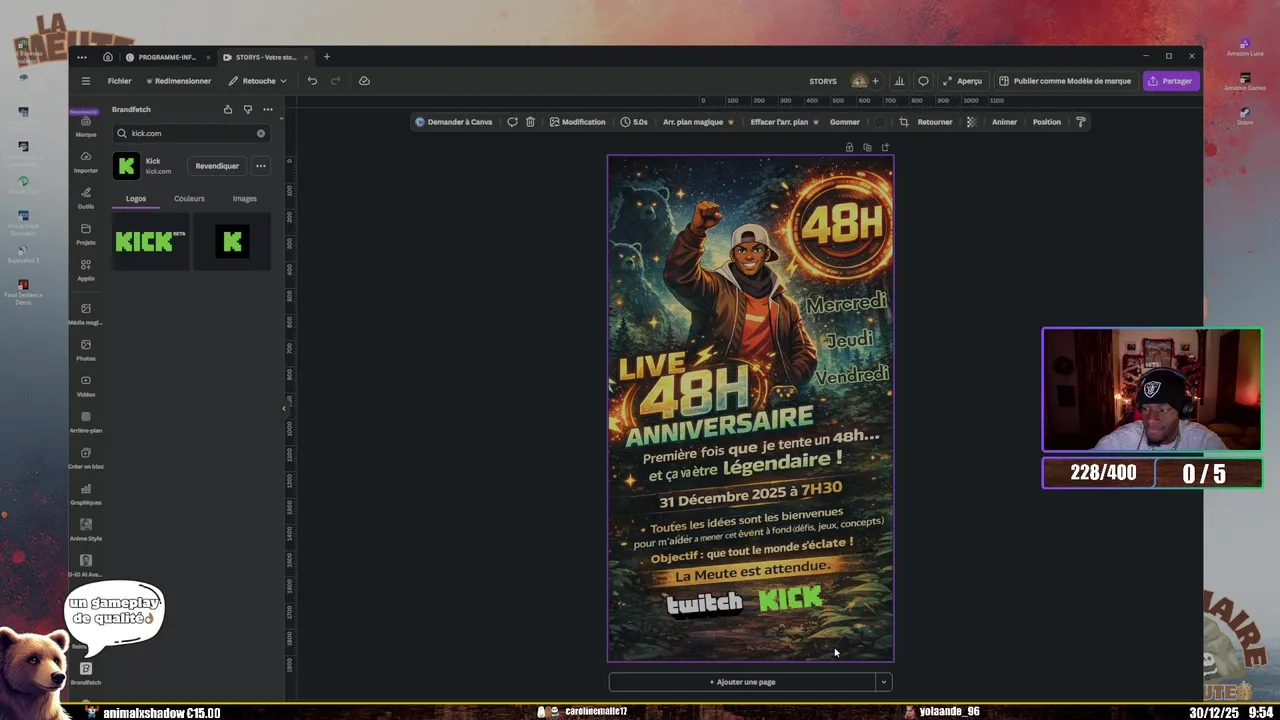Open the main hamburger menu

[x=86, y=81]
